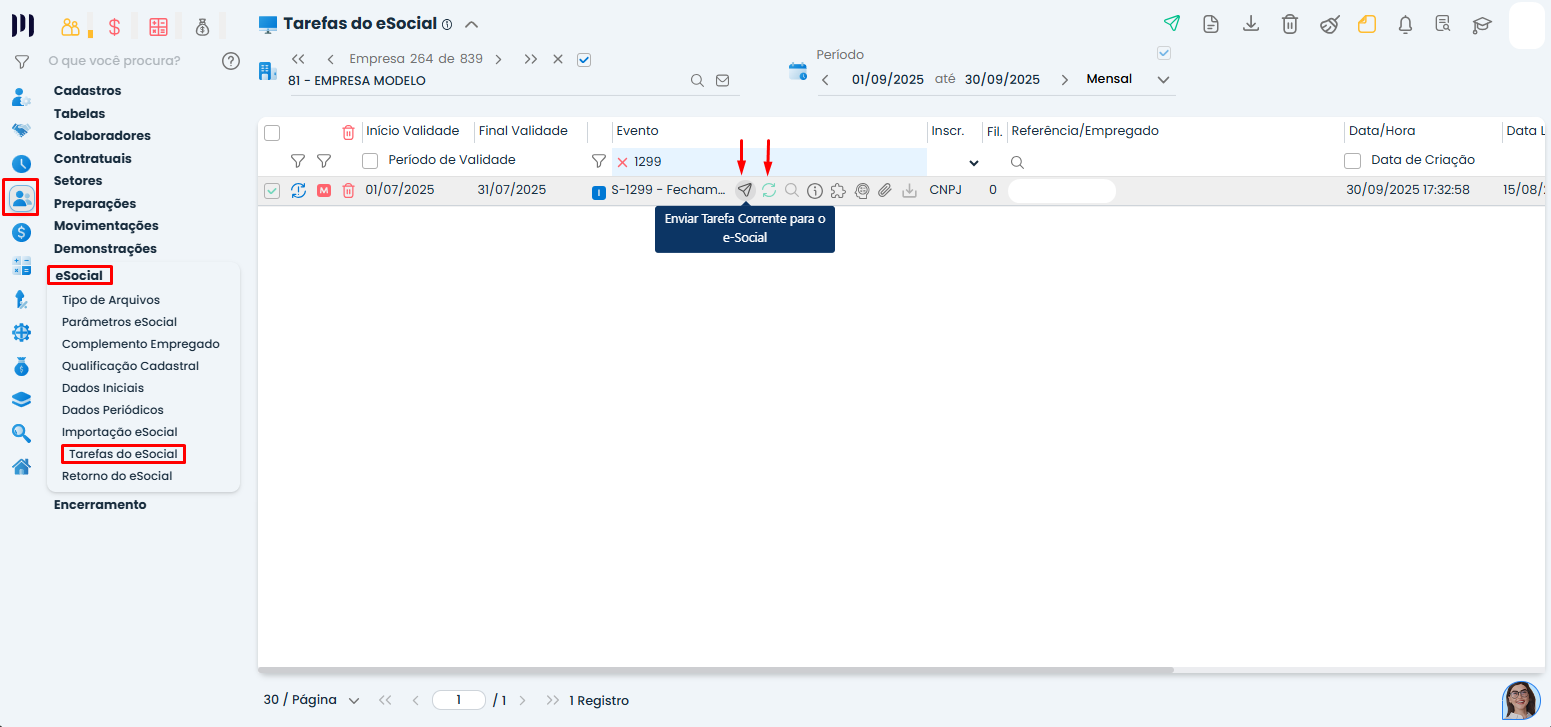
Task: Click the email envelope icon beside company search
Action: (723, 81)
